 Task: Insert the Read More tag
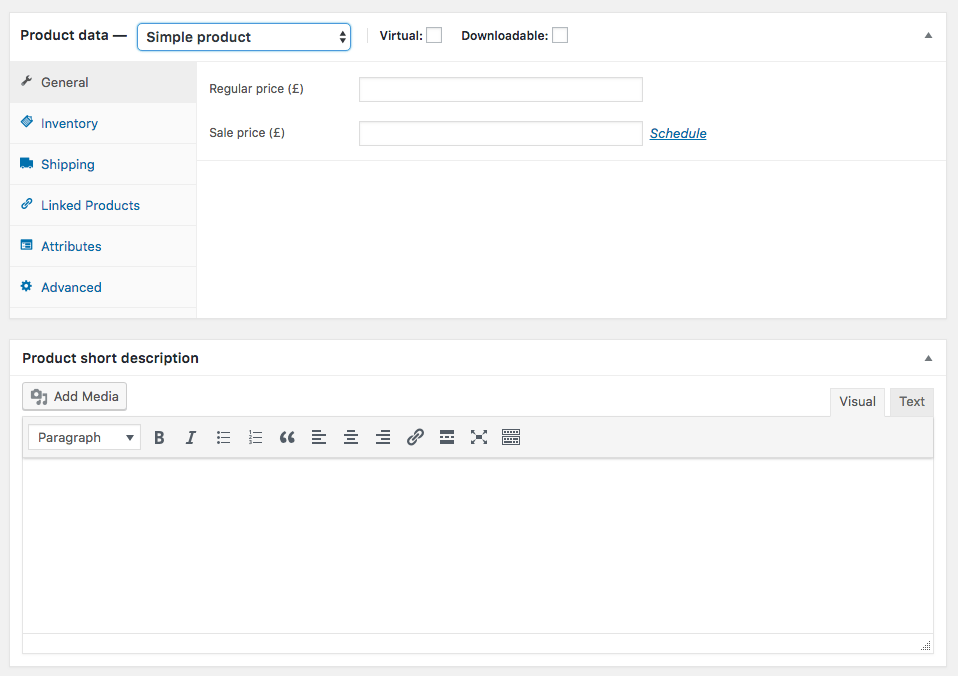pos(447,437)
